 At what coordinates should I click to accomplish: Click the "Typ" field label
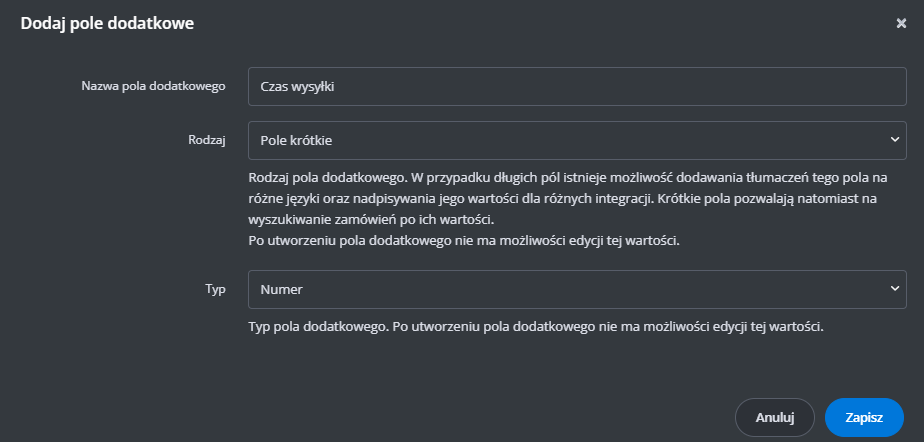(215, 289)
